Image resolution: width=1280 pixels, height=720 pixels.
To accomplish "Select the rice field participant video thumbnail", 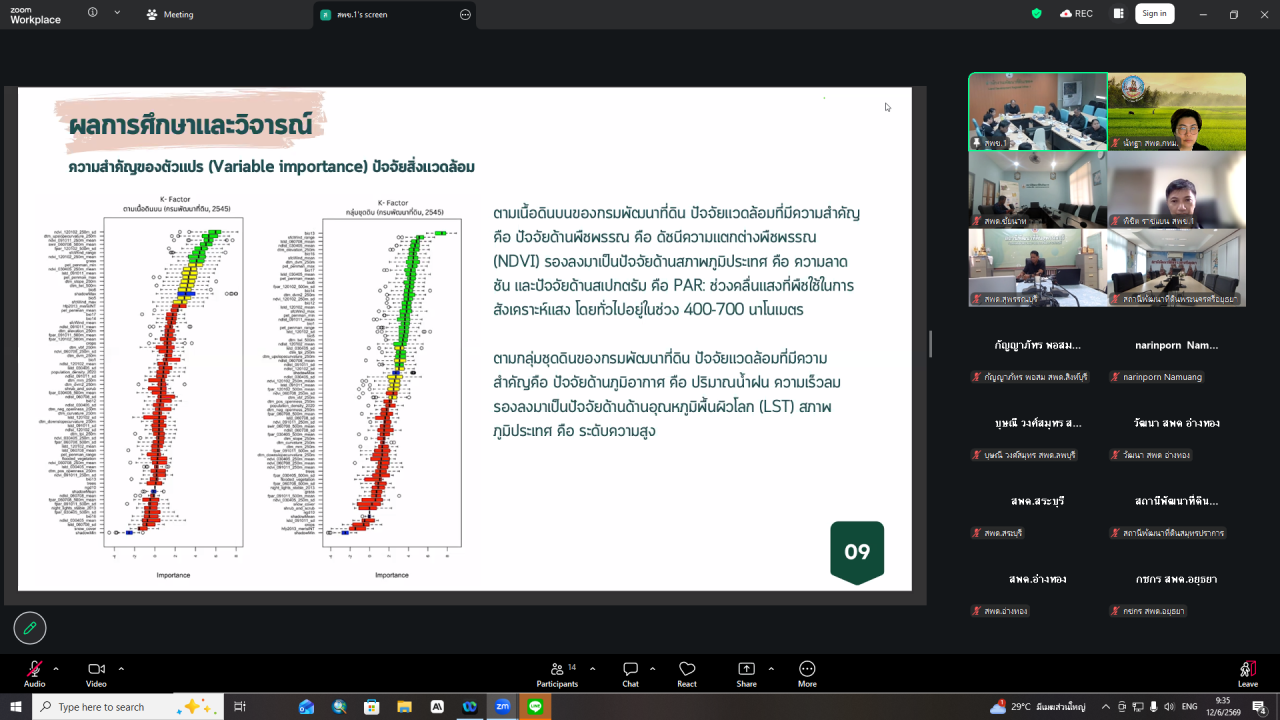I will (1177, 111).
